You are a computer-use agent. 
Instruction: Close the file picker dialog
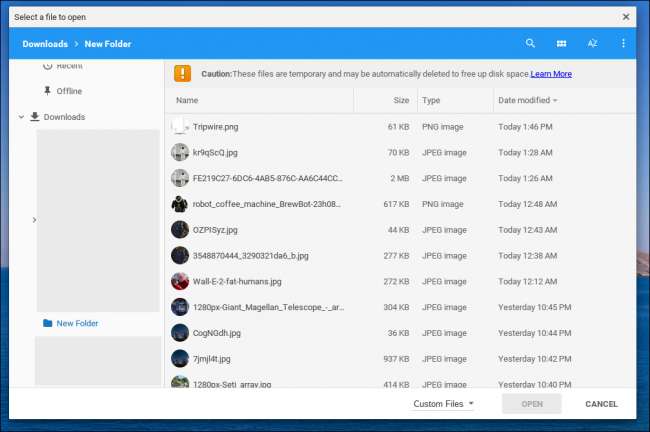pos(626,16)
